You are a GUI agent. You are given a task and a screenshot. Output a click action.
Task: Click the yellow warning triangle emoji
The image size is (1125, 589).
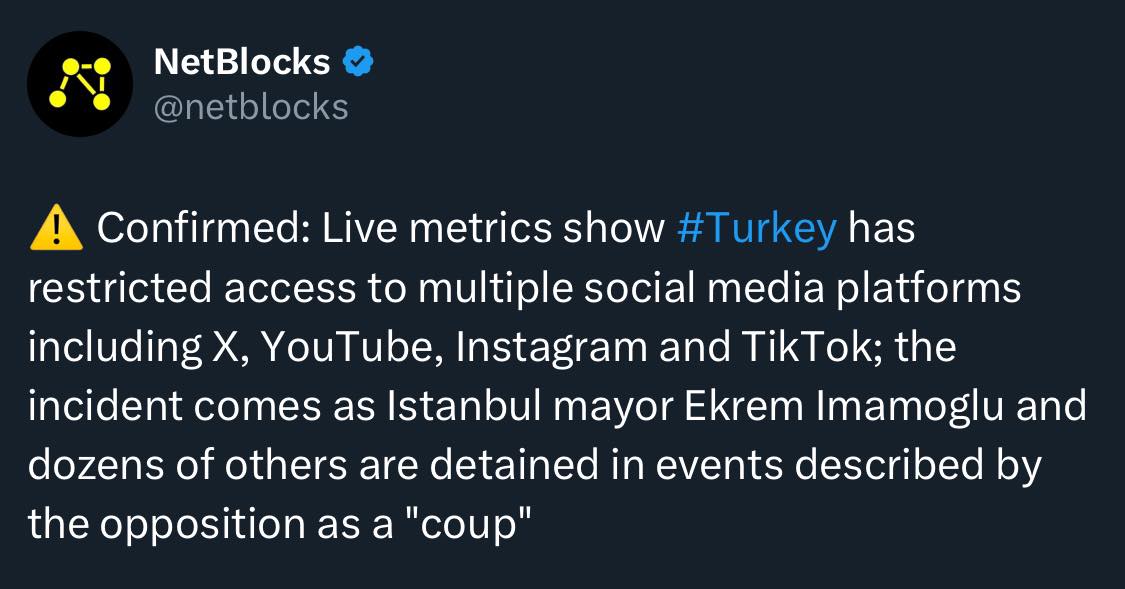[x=56, y=227]
